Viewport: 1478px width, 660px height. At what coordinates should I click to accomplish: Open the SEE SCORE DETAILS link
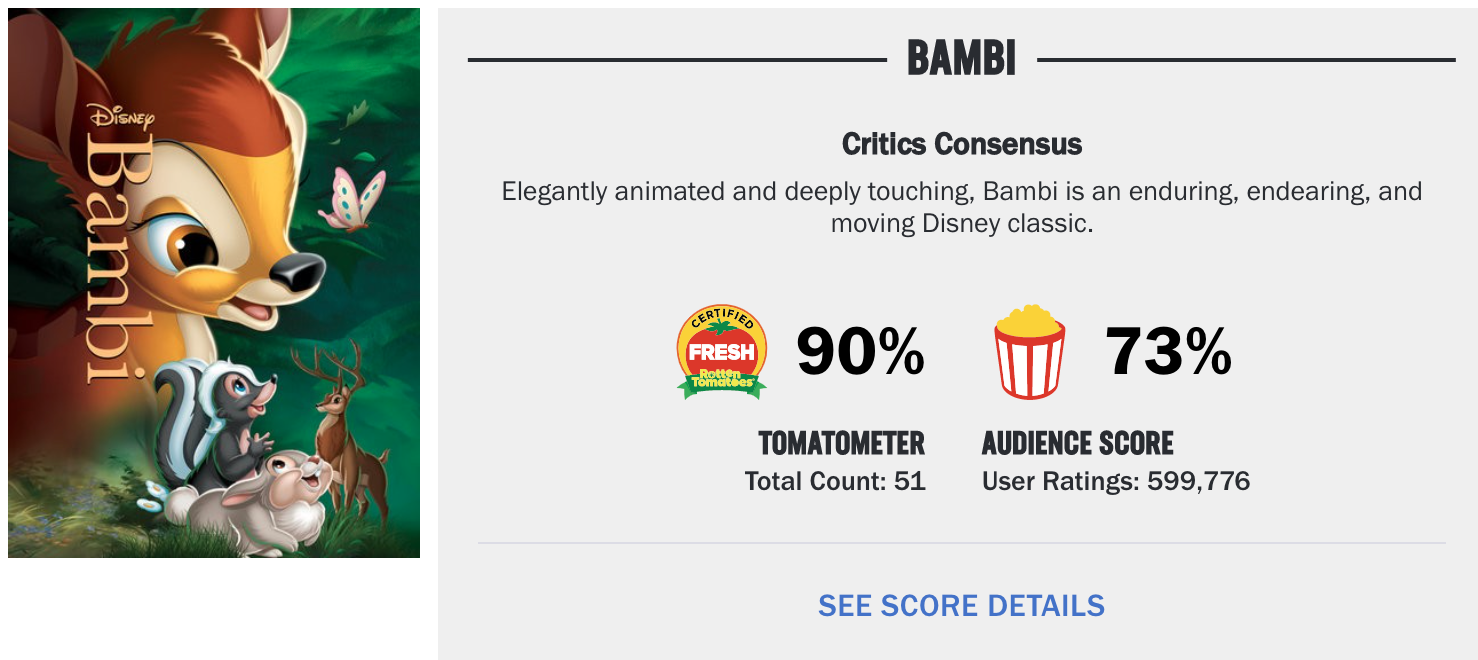coord(961,606)
